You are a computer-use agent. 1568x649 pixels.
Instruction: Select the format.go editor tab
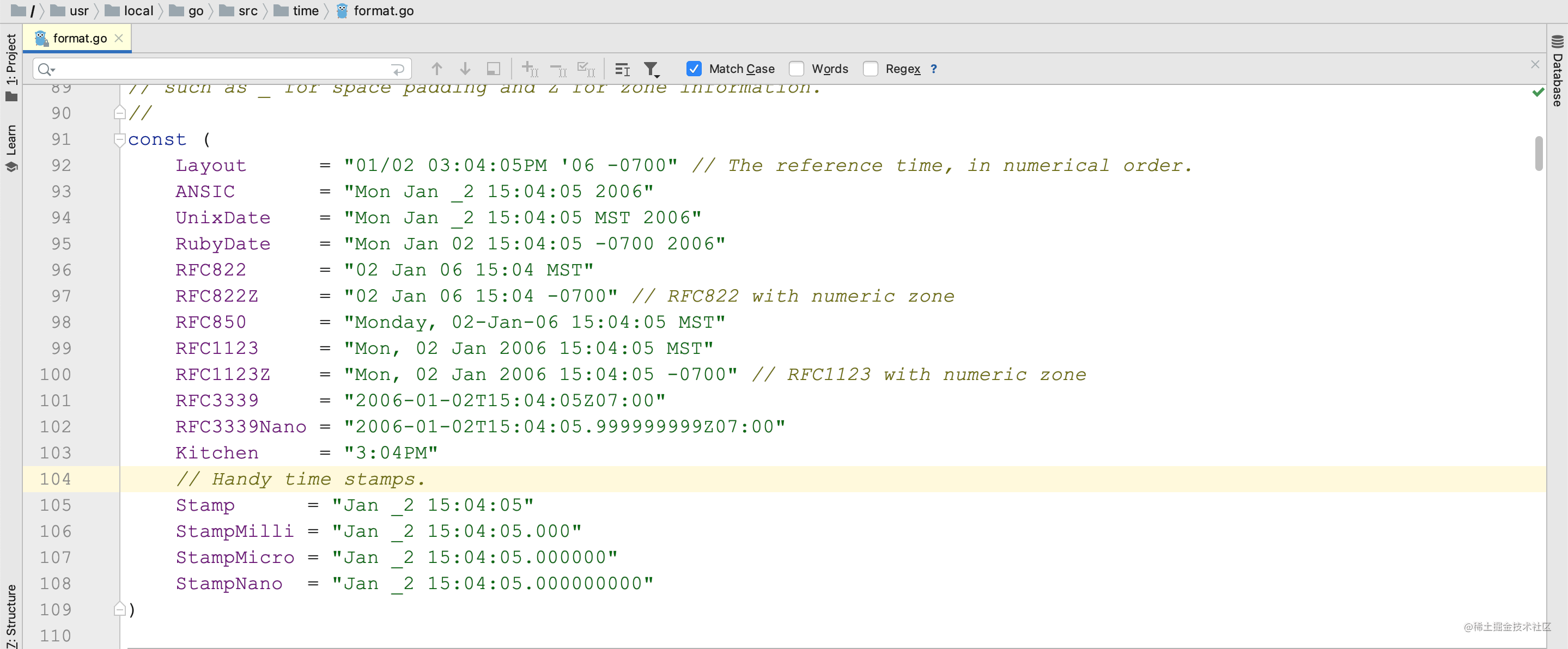pyautogui.click(x=79, y=38)
